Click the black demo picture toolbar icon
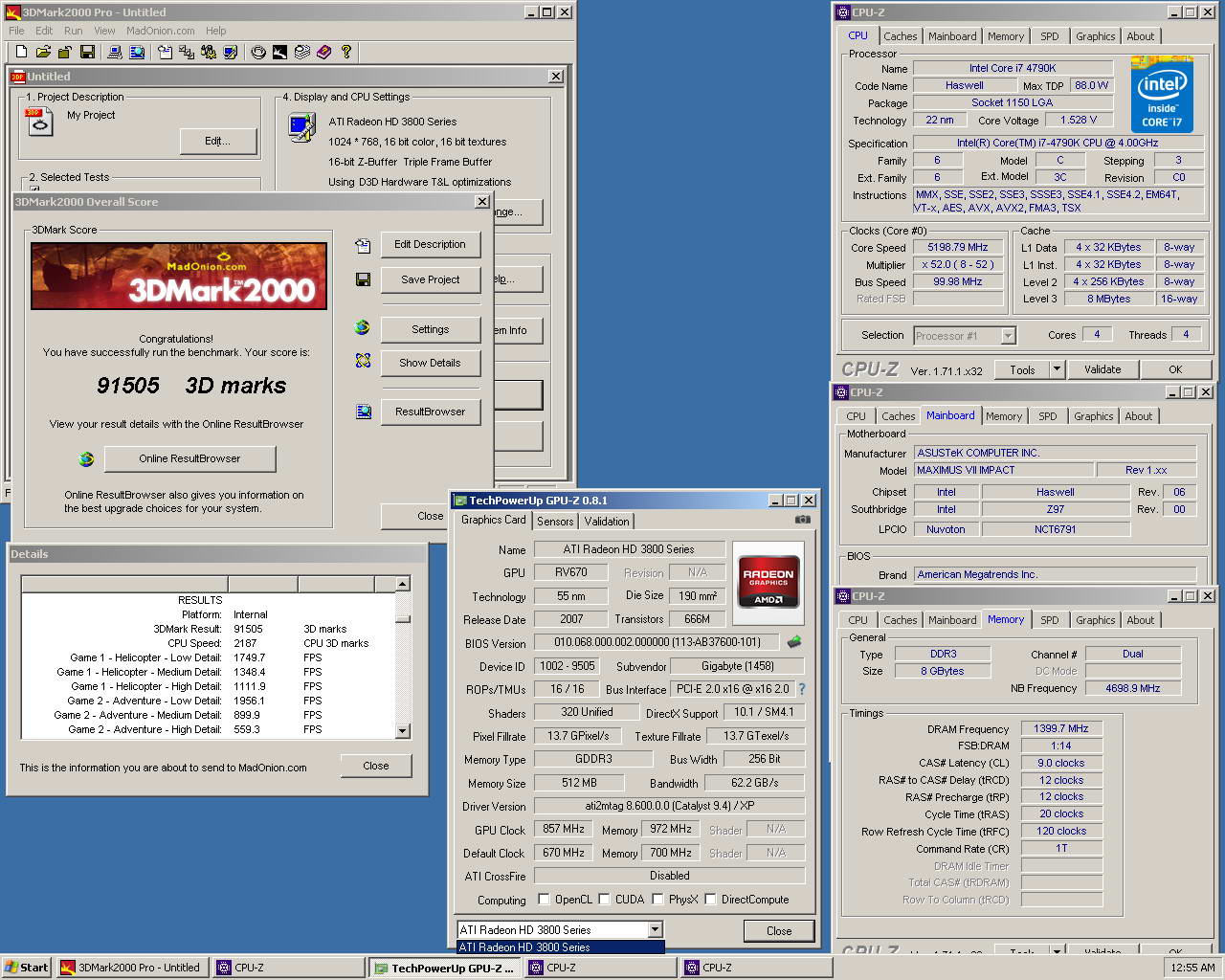1225x980 pixels. coord(280,52)
